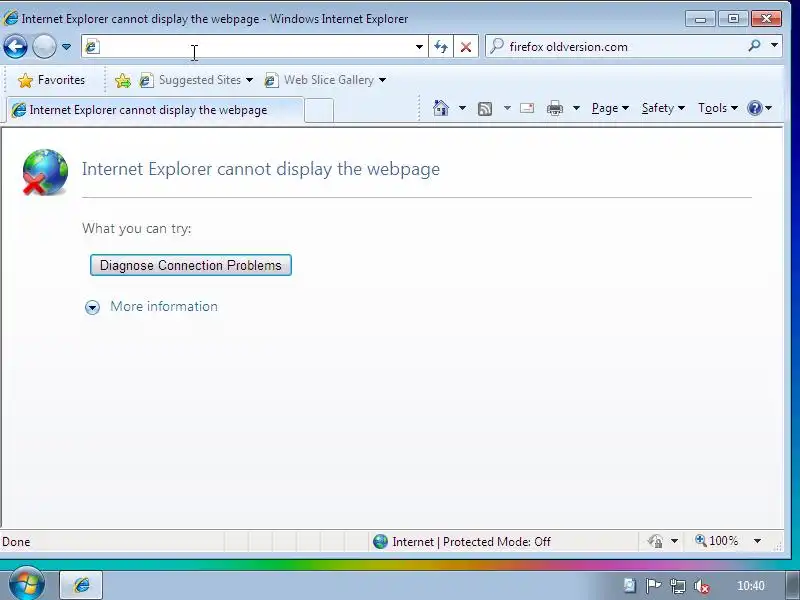Viewport: 800px width, 600px height.
Task: Click the Internet Protected Mode Off status zone
Action: 462,541
